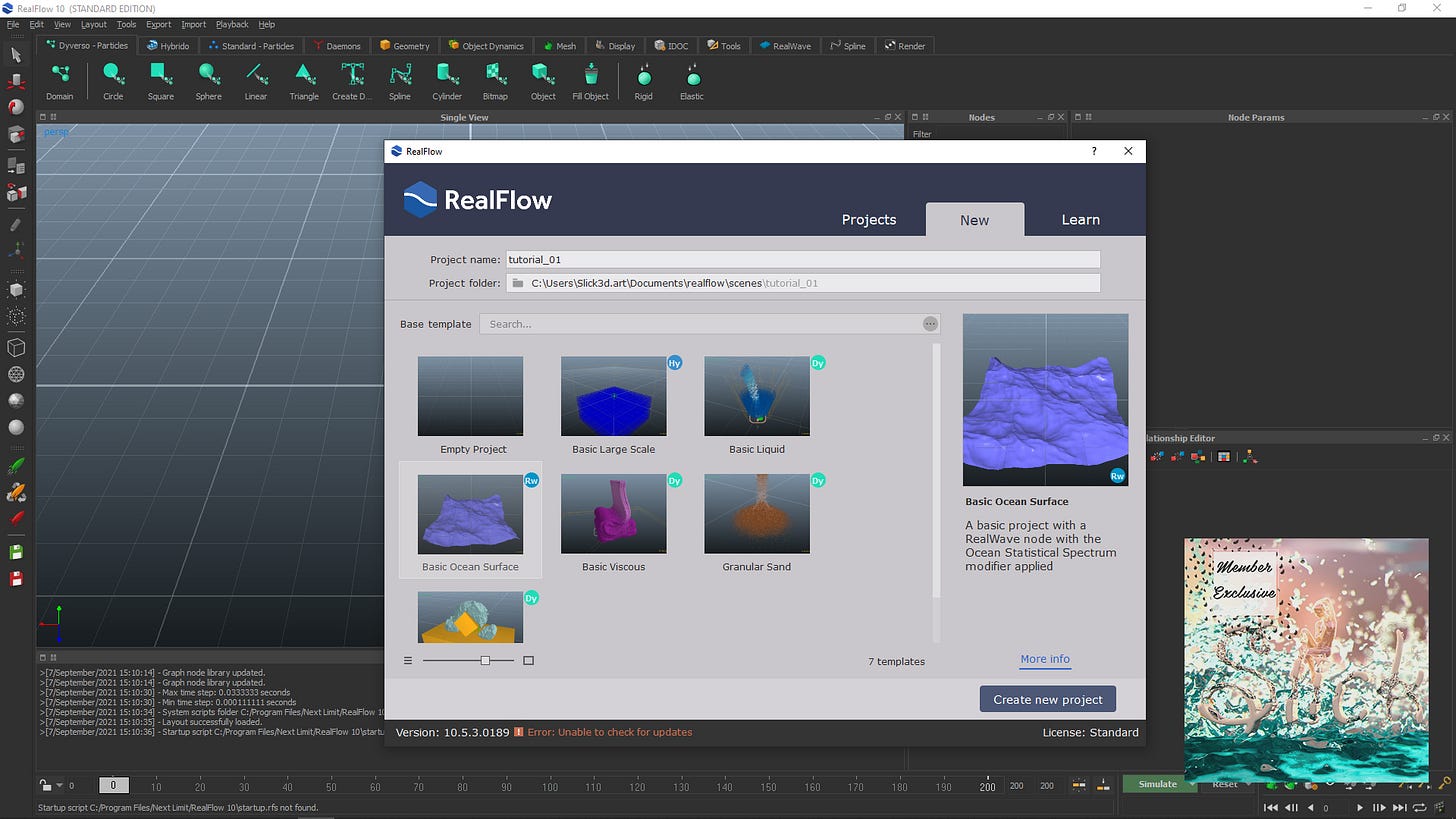Screen dimensions: 1456x819
Task: Switch to the Daemons shelf tab
Action: (336, 45)
